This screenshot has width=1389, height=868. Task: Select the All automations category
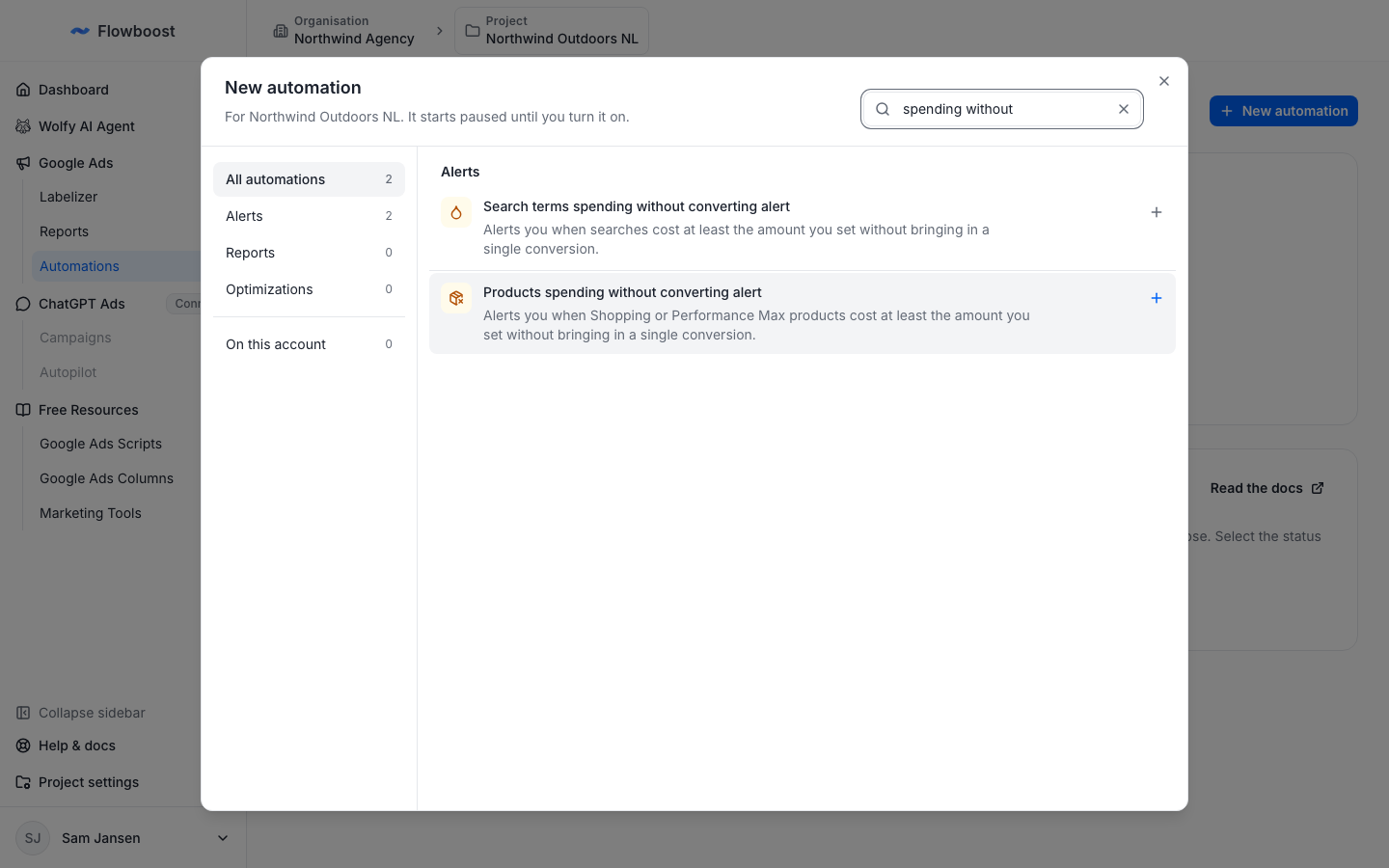[x=309, y=179]
